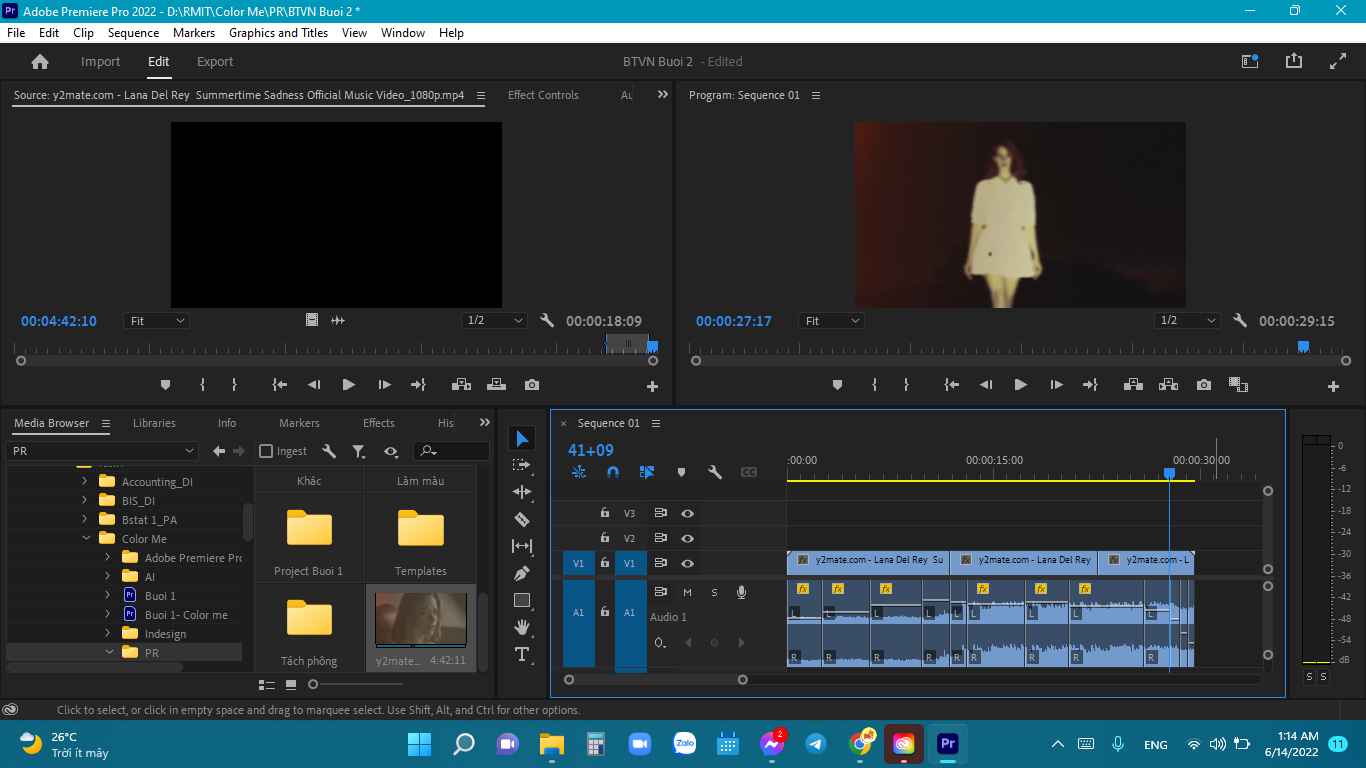
Task: Play the Program monitor
Action: pos(1020,385)
